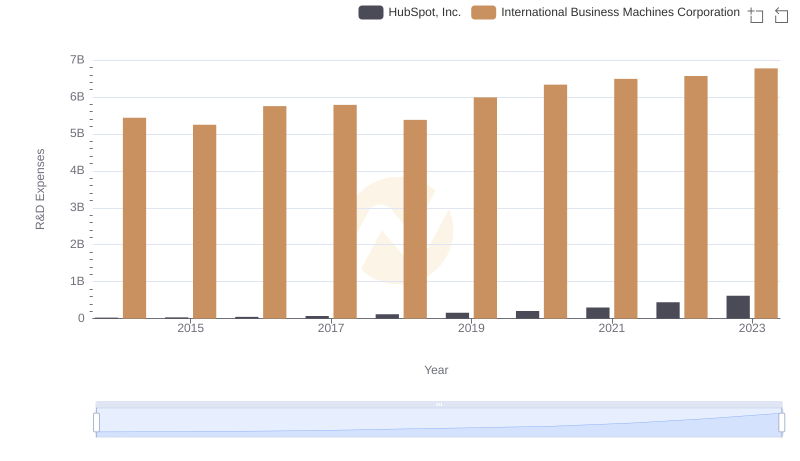Click IBM bar for 2021
The width and height of the screenshot is (800, 461).
point(626,198)
